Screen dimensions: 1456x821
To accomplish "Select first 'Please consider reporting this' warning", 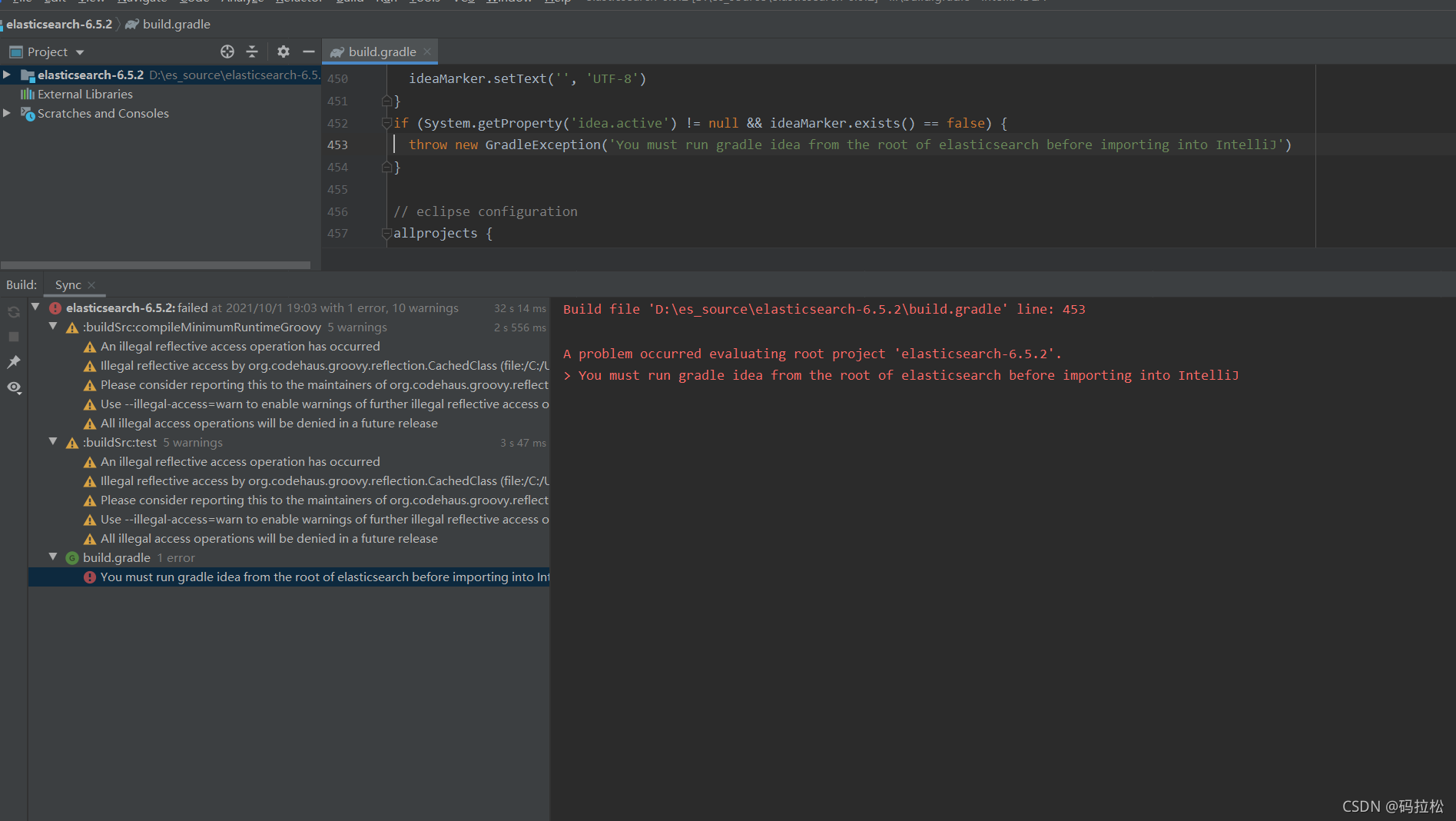I will click(324, 384).
